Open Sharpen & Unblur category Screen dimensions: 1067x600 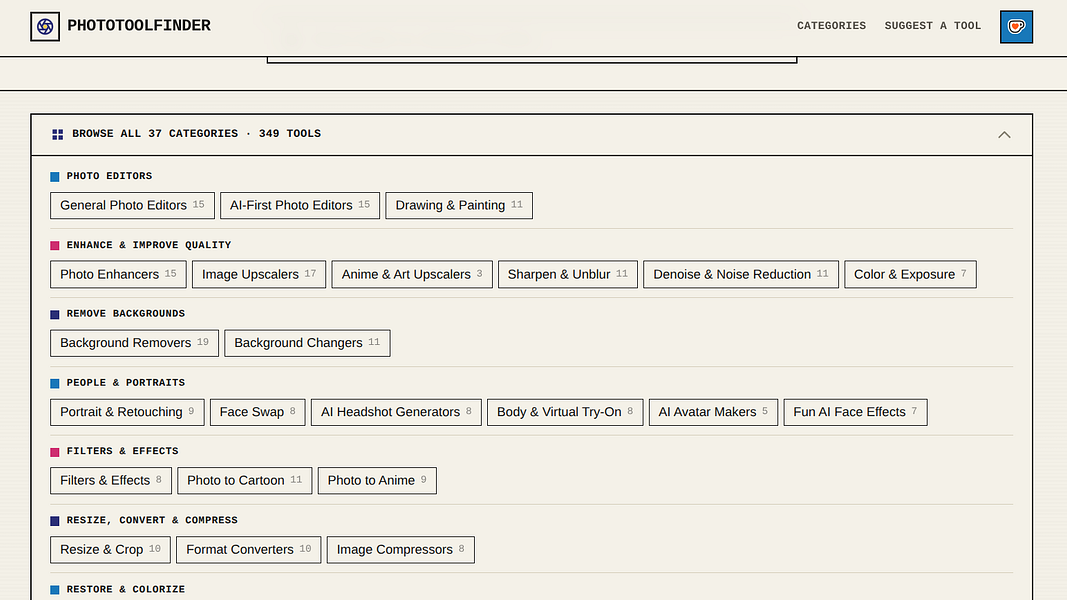[568, 274]
